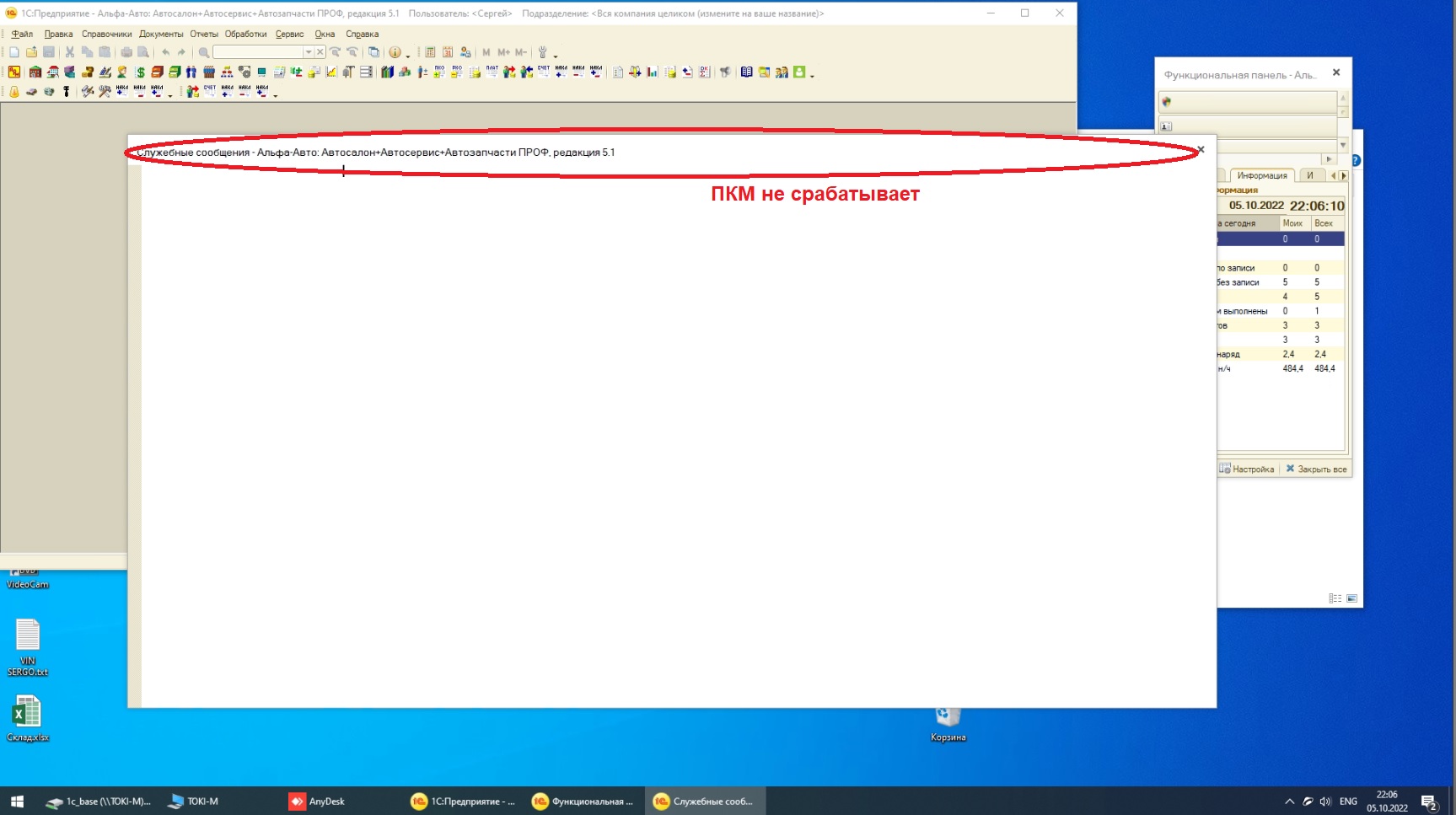
Task: Open the Обработки menu
Action: [245, 35]
